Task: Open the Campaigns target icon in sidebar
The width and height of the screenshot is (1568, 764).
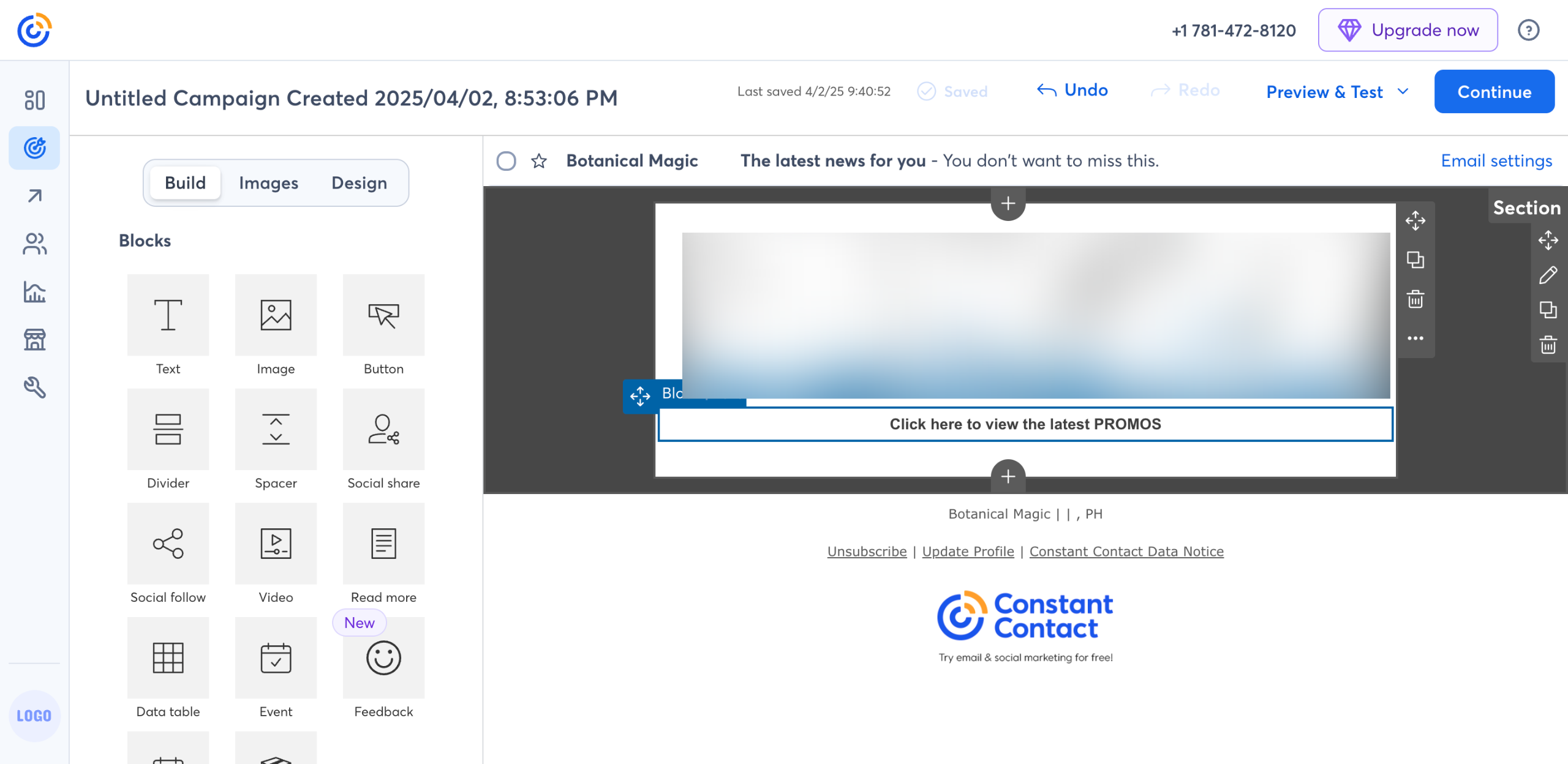Action: 34,148
